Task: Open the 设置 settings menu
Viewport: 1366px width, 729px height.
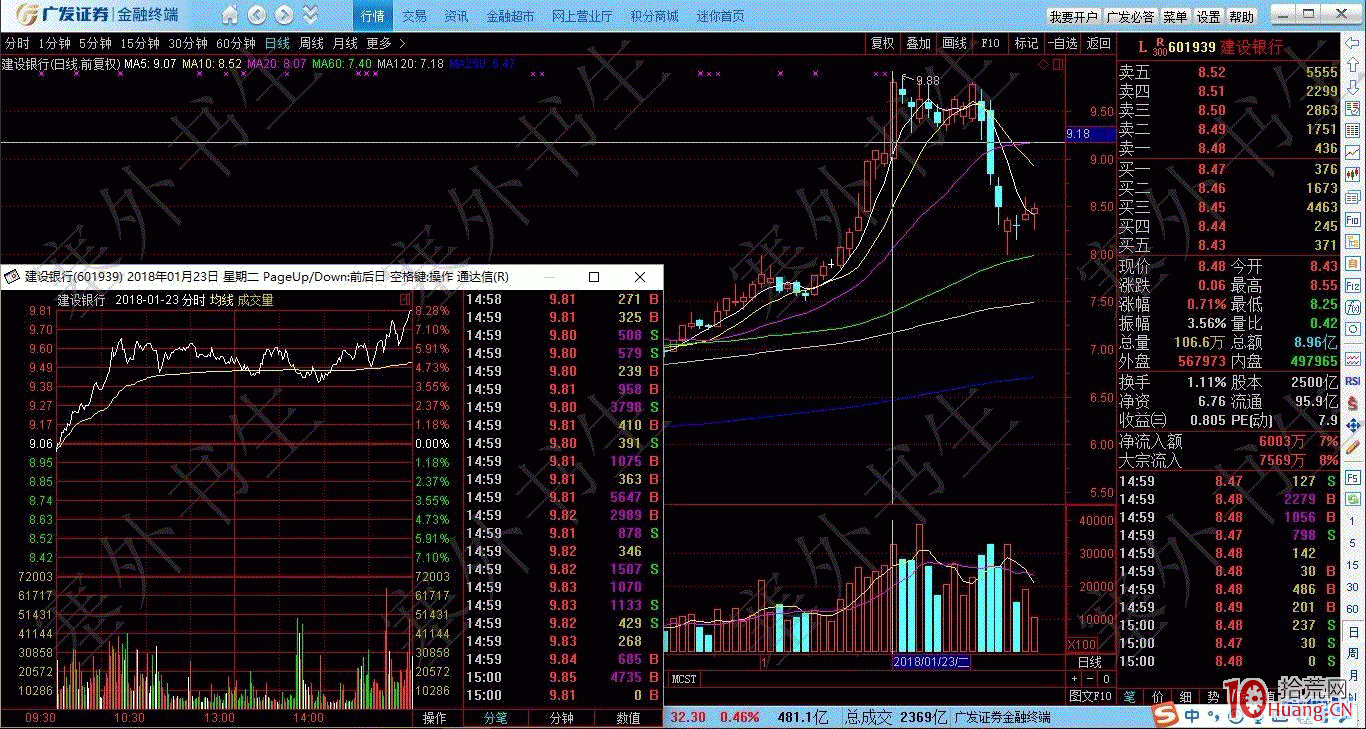Action: coord(1208,17)
